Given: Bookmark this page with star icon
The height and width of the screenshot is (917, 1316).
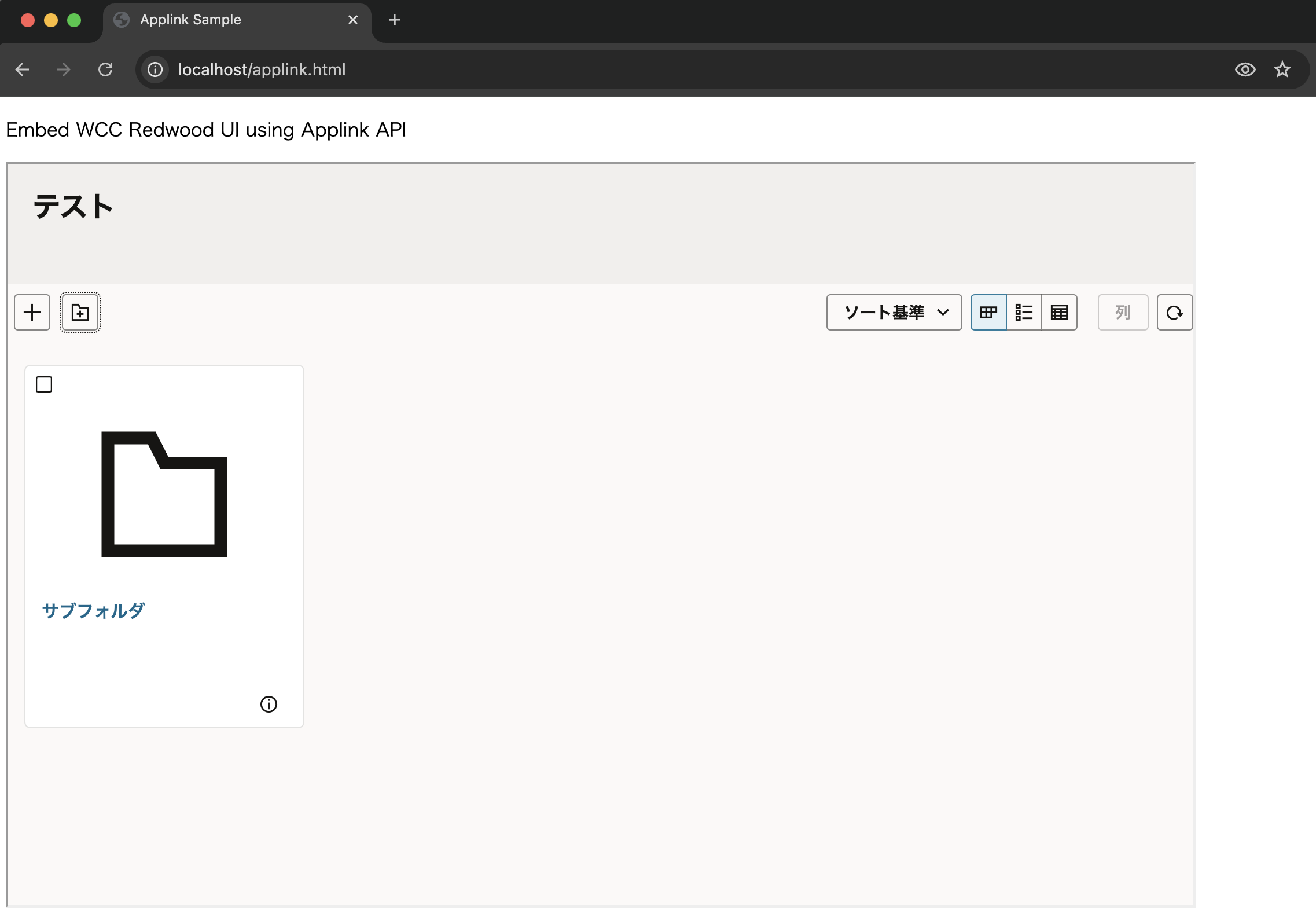Looking at the screenshot, I should click(x=1282, y=69).
